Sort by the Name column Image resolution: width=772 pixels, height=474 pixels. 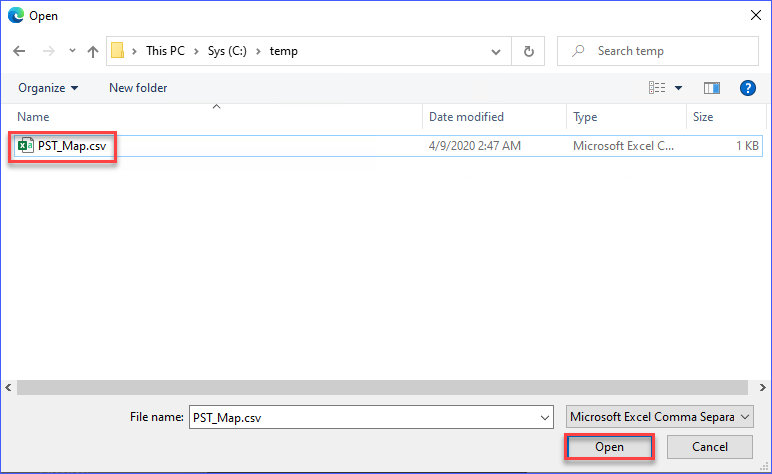[x=33, y=117]
